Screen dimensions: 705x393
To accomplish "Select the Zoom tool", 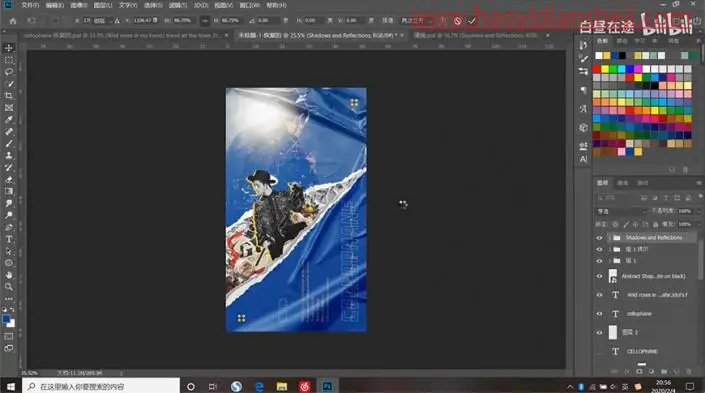I will 9,287.
